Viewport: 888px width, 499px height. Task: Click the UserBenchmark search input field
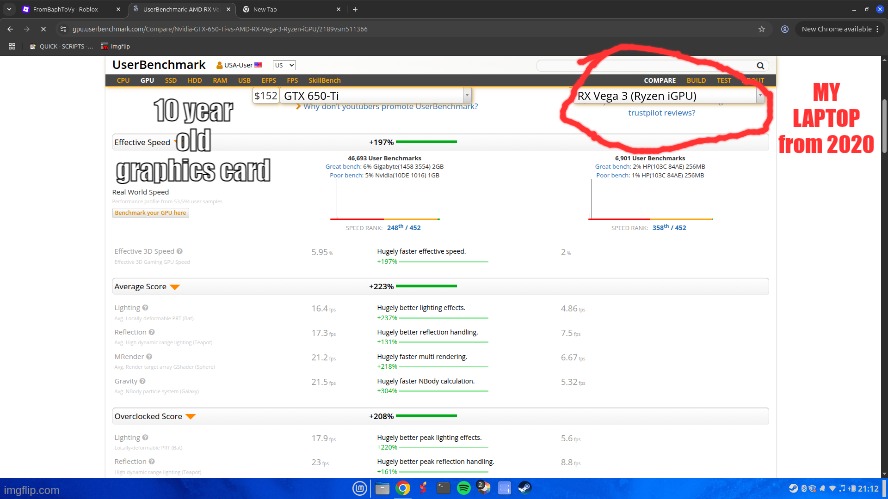(x=646, y=66)
